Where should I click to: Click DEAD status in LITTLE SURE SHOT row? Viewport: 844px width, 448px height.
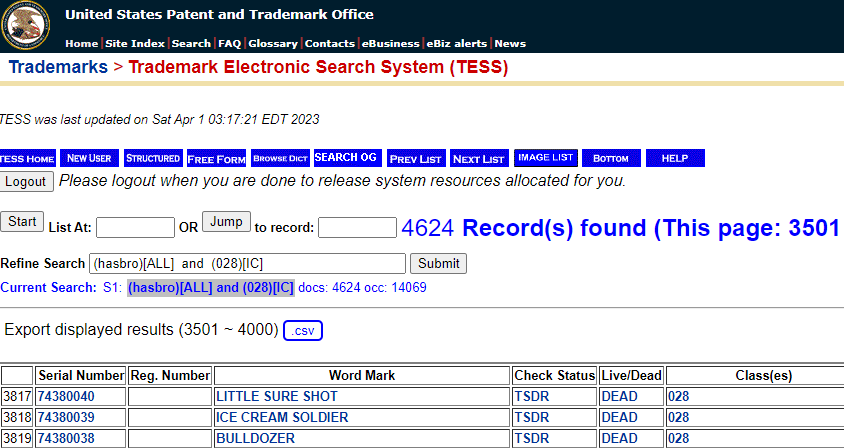(x=620, y=397)
